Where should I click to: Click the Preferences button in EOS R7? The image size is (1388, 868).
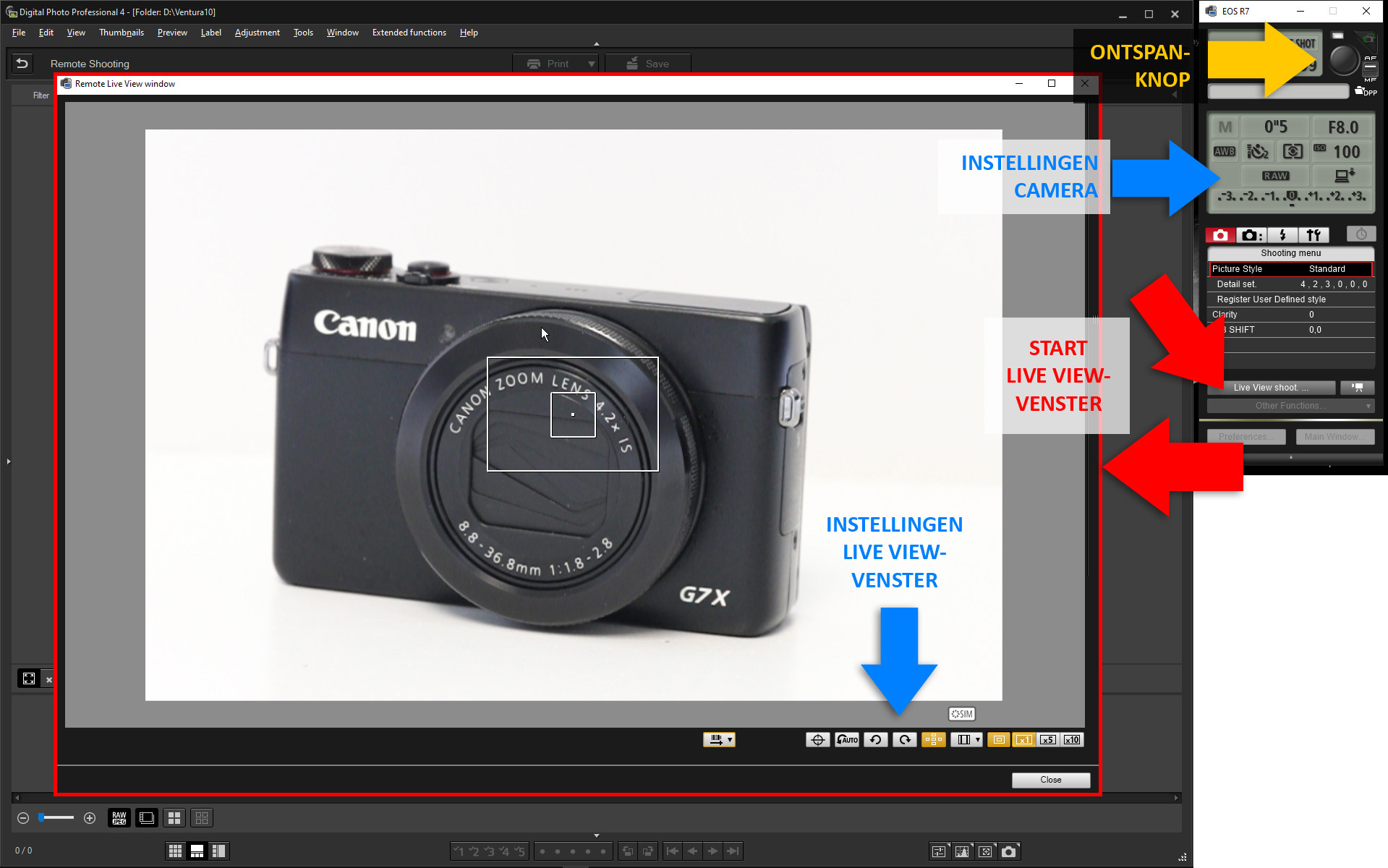[x=1246, y=437]
